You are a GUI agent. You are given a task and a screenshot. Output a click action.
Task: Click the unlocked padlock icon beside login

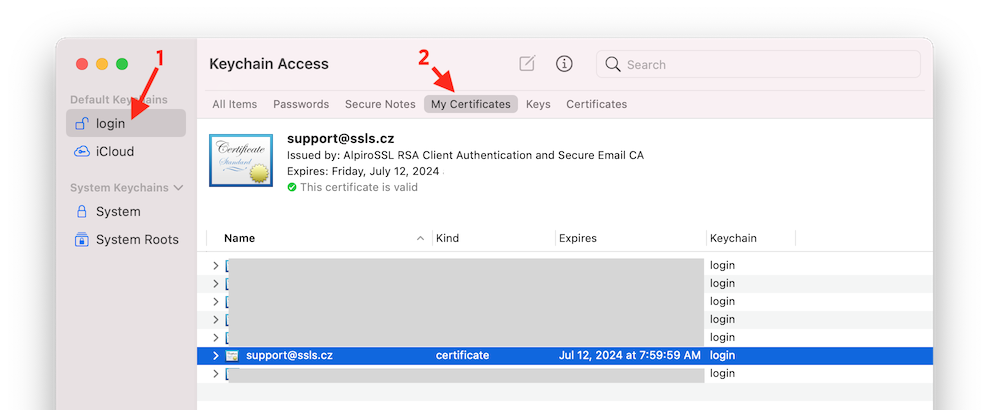(x=83, y=123)
